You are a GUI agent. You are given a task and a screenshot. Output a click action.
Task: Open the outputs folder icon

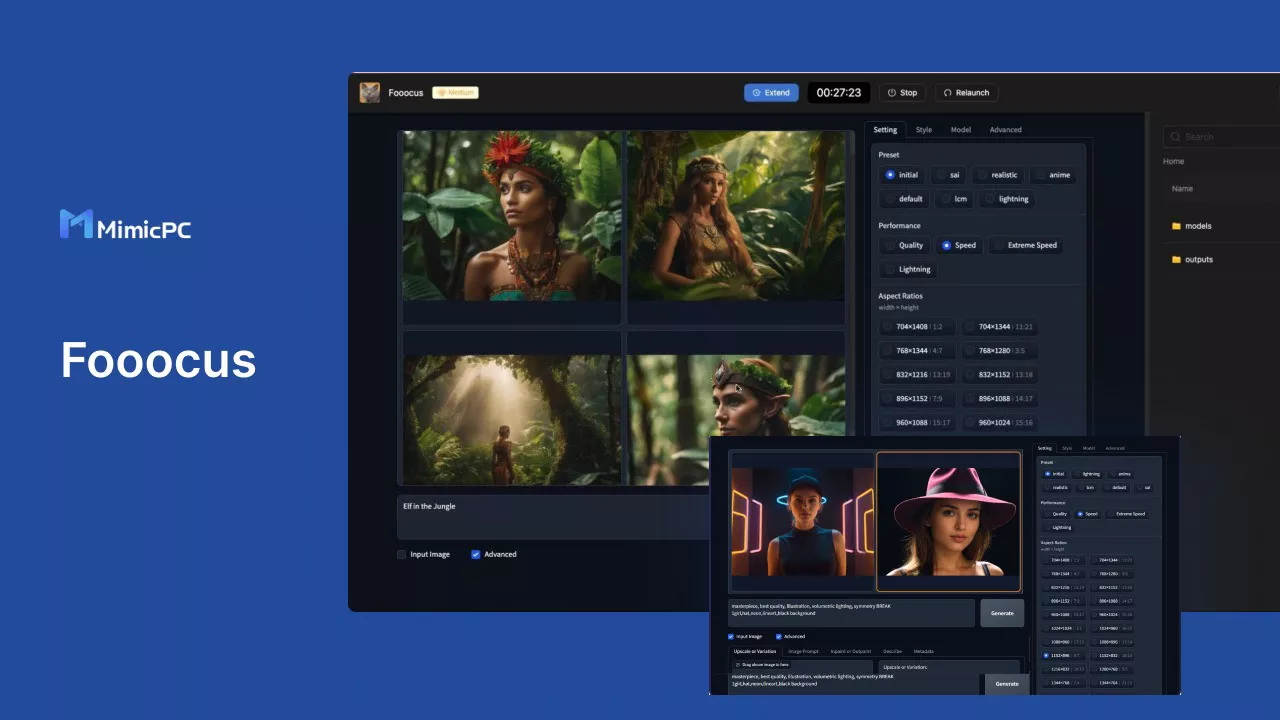click(1176, 260)
